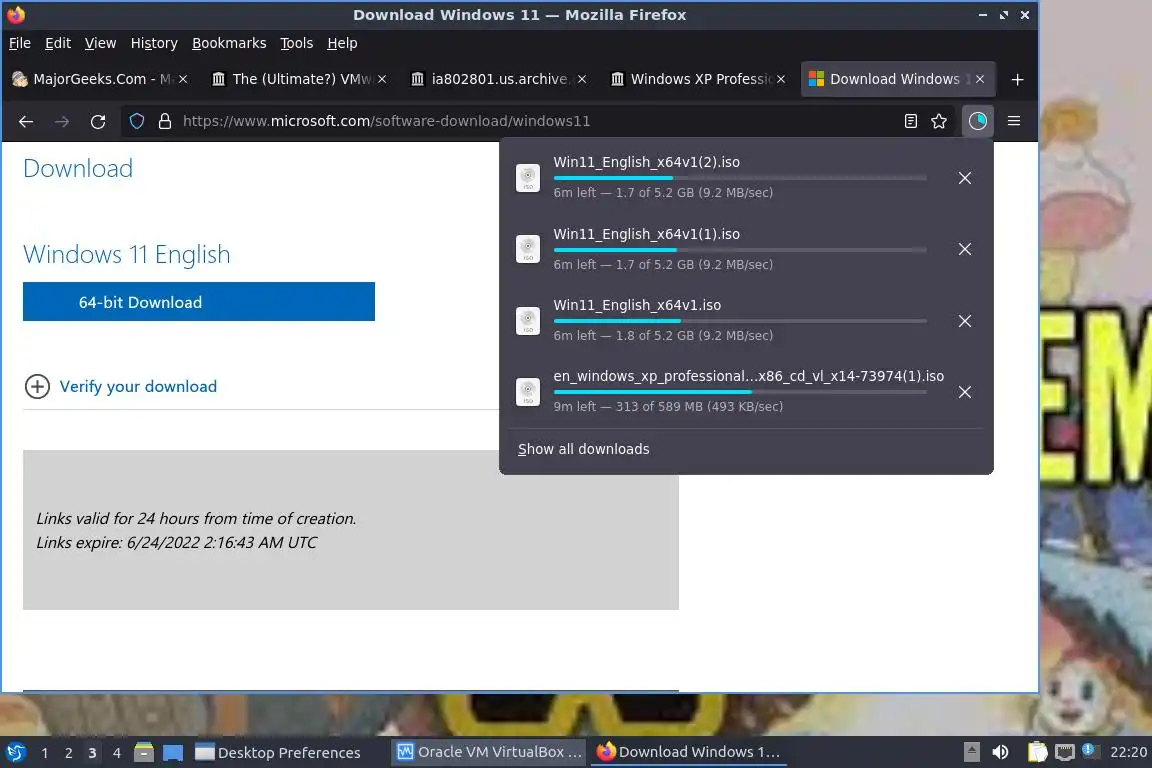
Task: Click the forward navigation arrow
Action: (62, 121)
